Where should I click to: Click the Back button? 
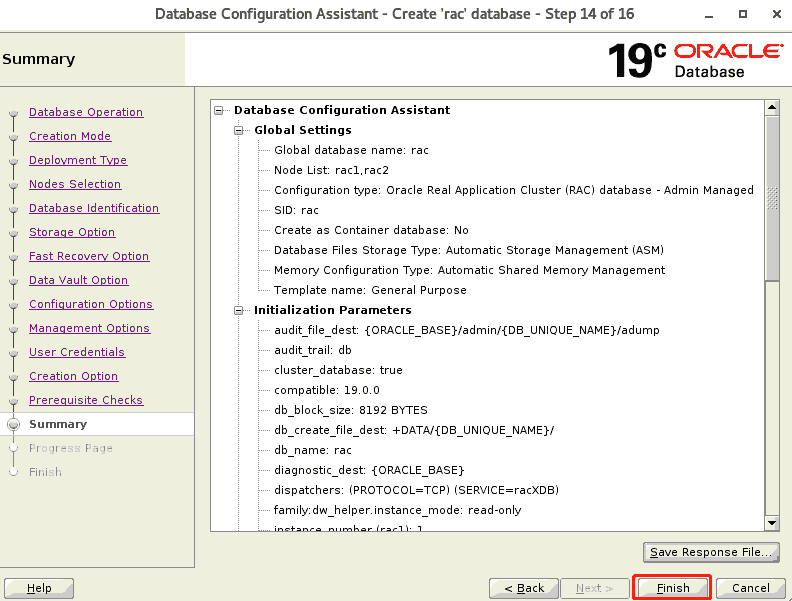tap(524, 588)
